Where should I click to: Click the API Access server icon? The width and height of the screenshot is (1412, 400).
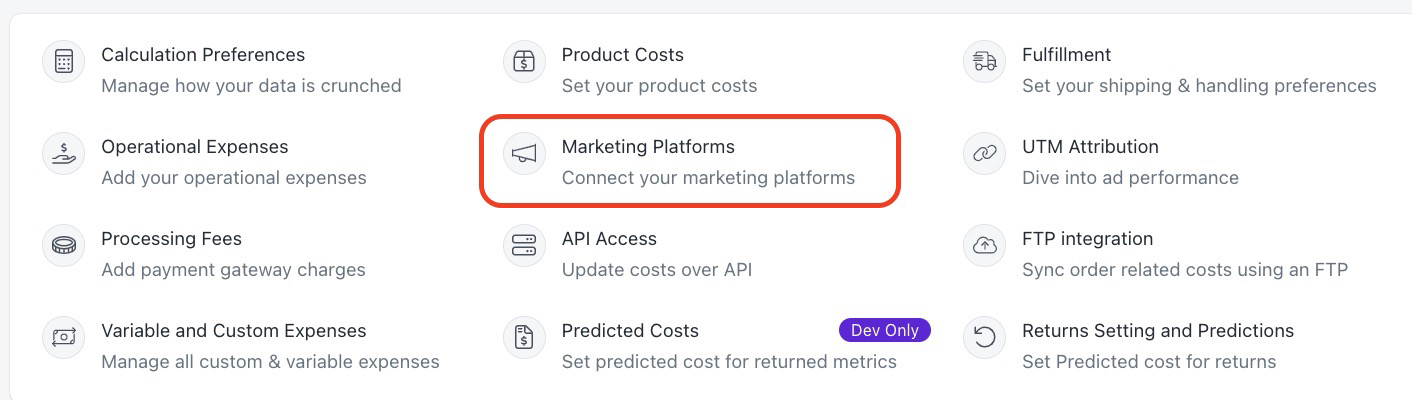(524, 246)
